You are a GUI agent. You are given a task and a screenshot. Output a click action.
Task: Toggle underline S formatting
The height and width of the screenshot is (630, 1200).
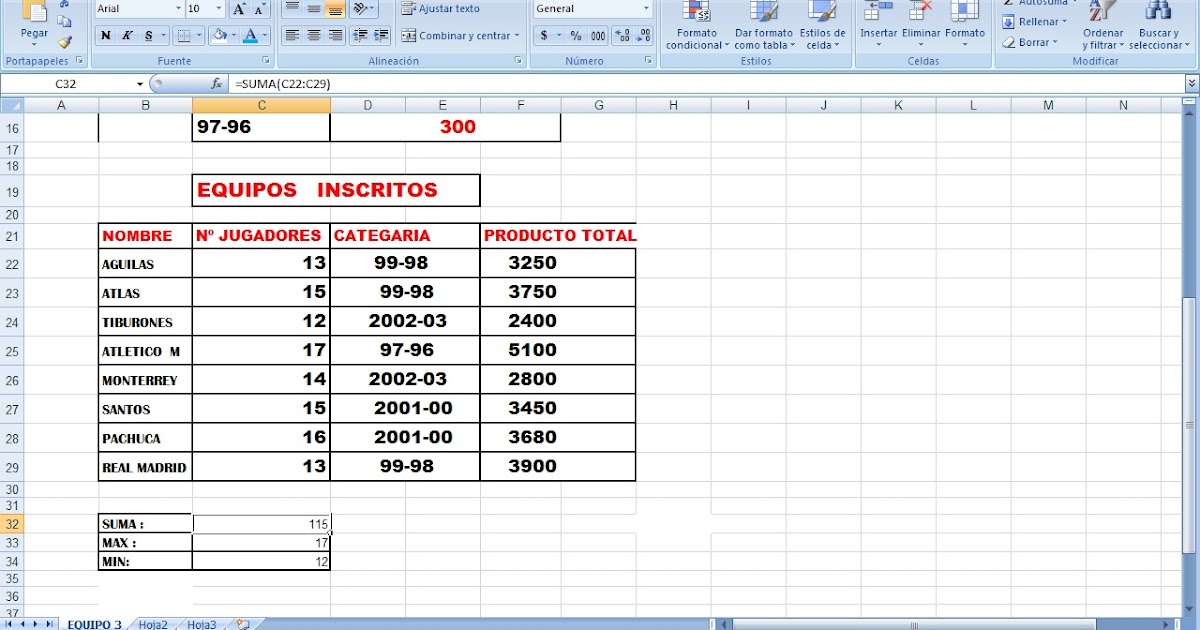point(149,36)
